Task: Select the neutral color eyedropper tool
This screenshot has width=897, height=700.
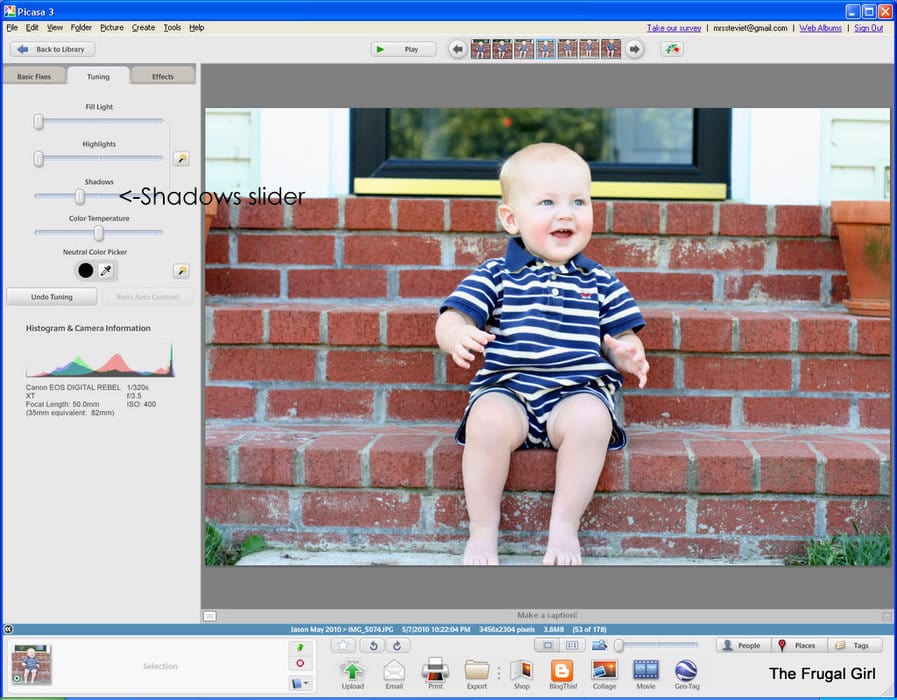Action: [x=106, y=270]
